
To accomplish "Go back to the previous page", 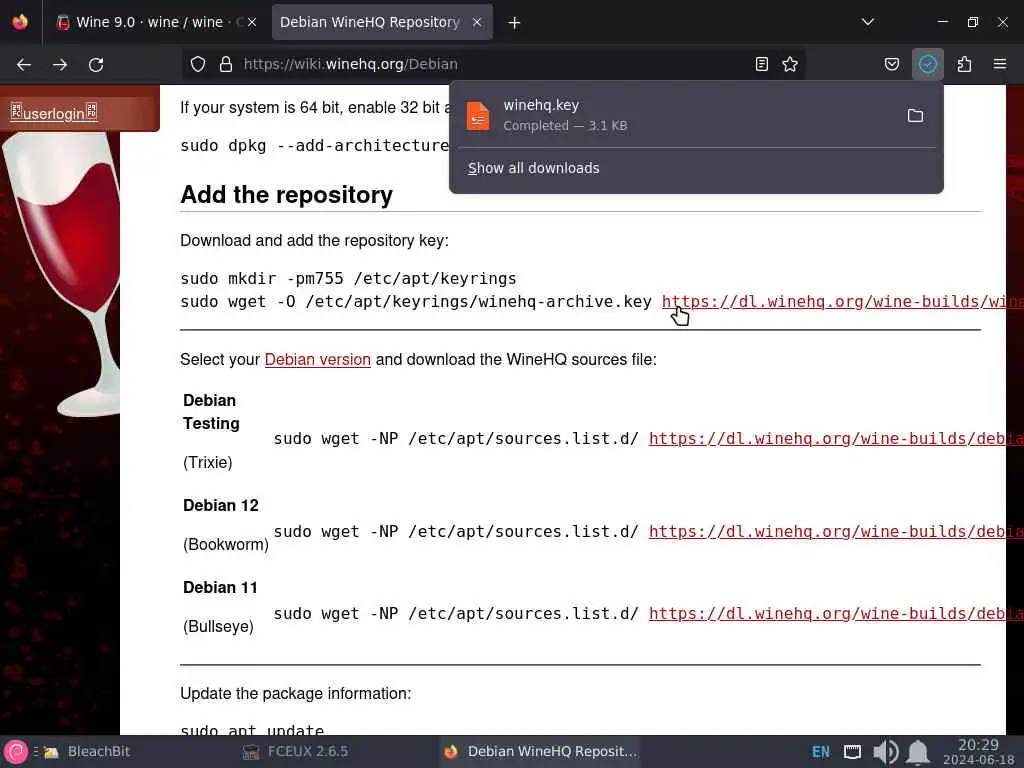I will 24,64.
